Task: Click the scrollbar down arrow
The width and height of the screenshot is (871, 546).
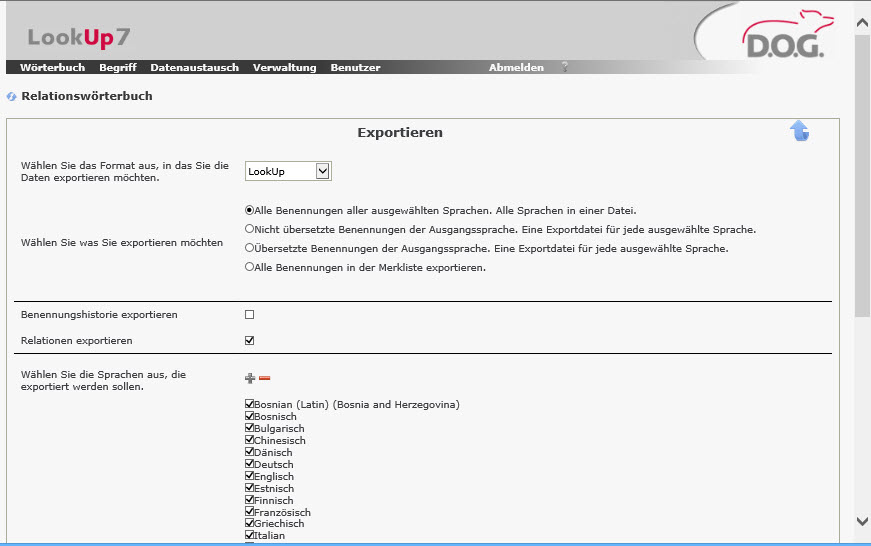Action: (x=862, y=521)
